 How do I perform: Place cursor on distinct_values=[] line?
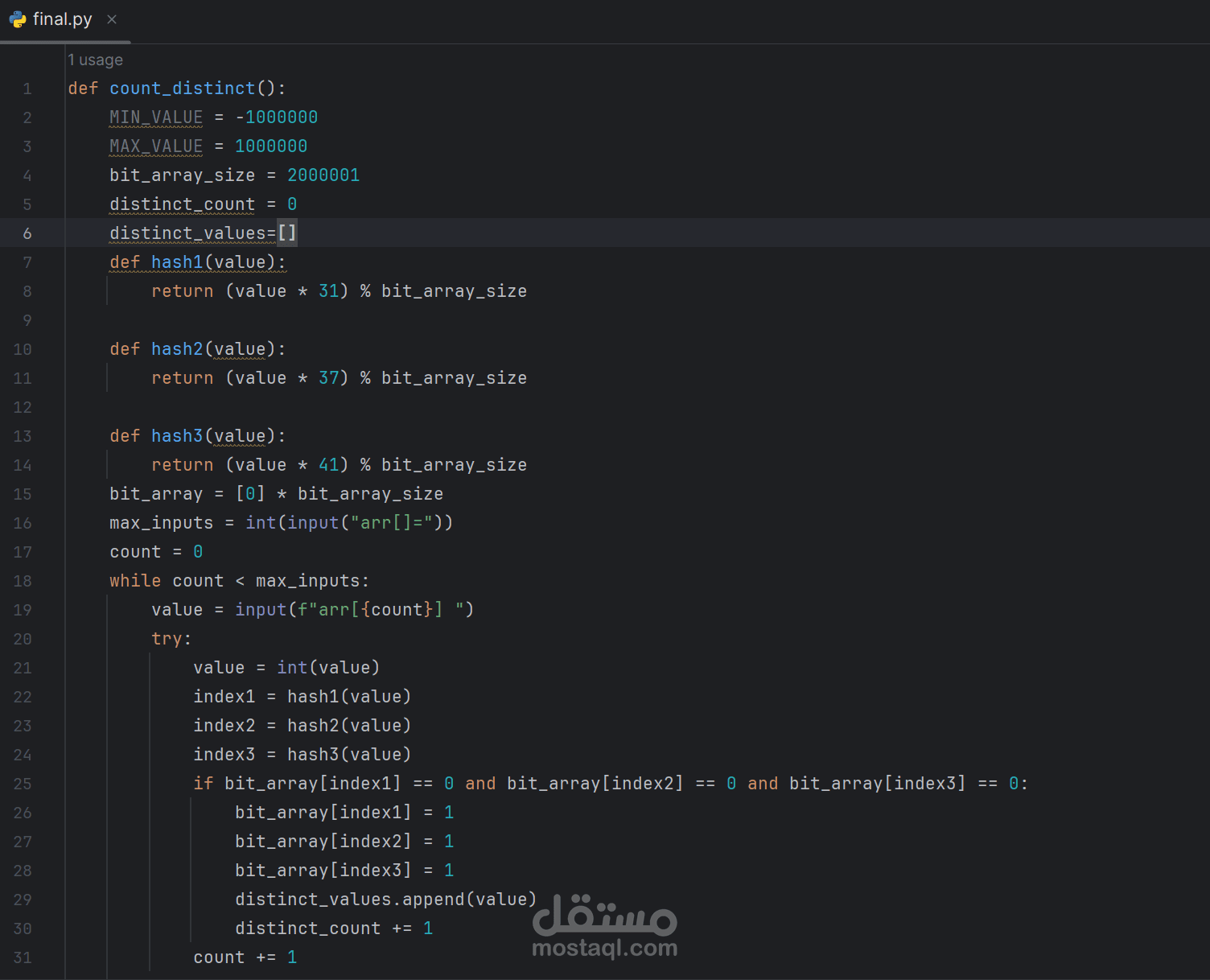605,233
